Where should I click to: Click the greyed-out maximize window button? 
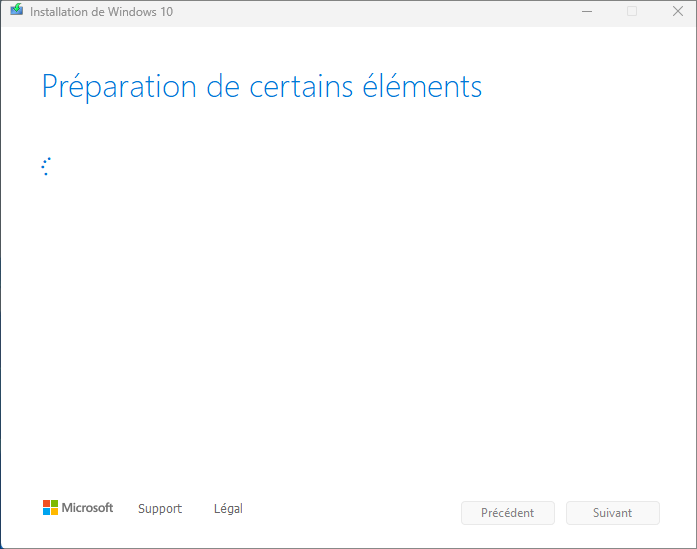point(631,12)
